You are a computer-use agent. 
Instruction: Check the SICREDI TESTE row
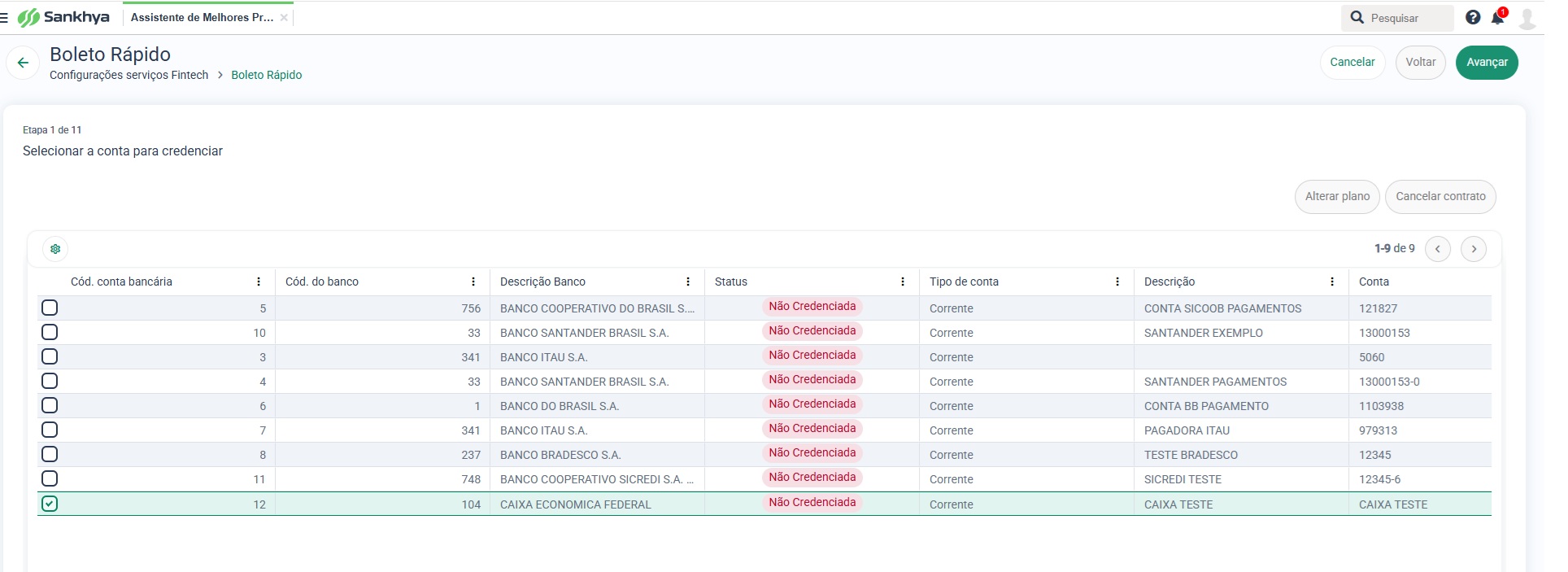[50, 478]
